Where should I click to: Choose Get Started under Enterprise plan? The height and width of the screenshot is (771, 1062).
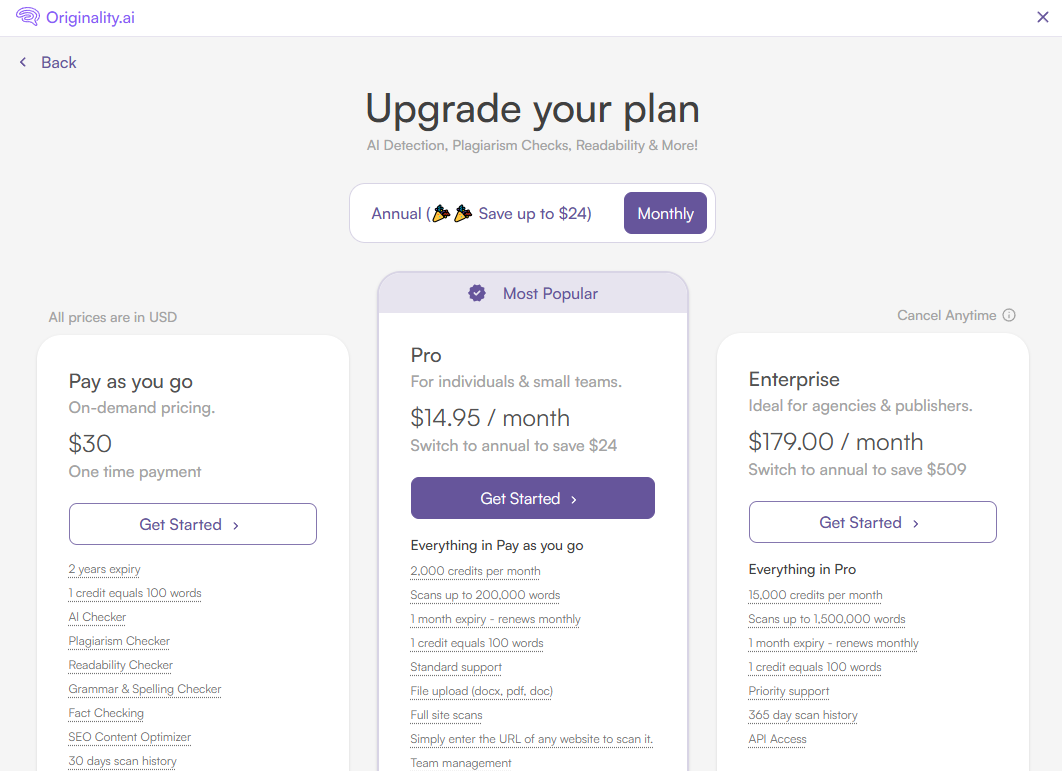point(872,522)
